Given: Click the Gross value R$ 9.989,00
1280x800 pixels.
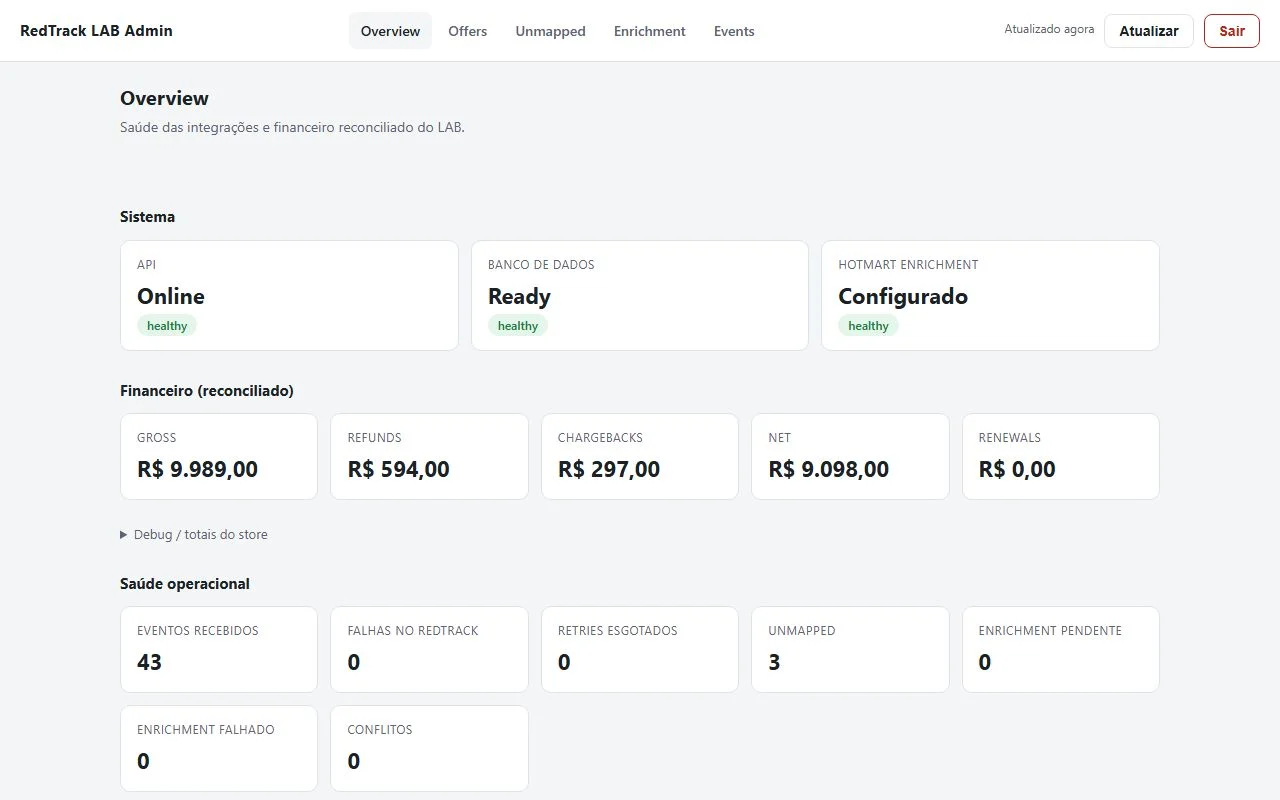Looking at the screenshot, I should pyautogui.click(x=197, y=469).
